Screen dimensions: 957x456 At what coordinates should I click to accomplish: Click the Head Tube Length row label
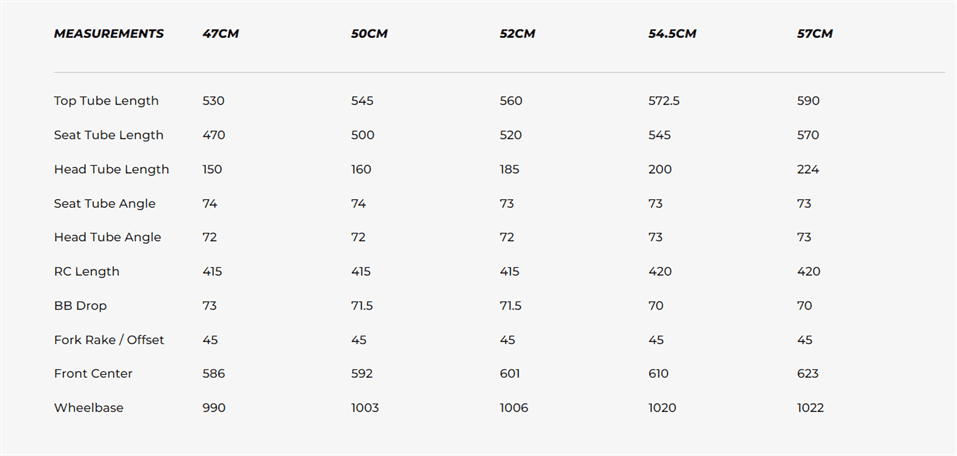[111, 169]
